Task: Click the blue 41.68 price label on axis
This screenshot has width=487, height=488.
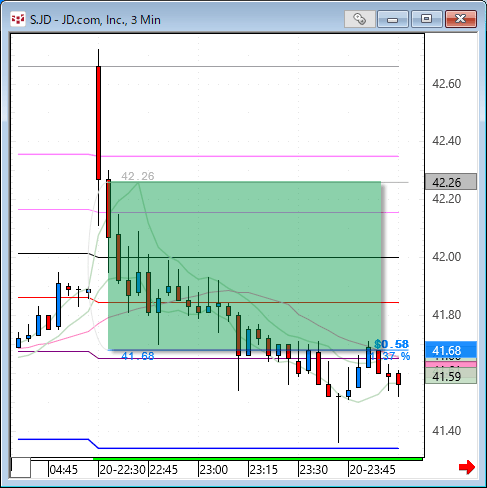Action: click(x=451, y=350)
